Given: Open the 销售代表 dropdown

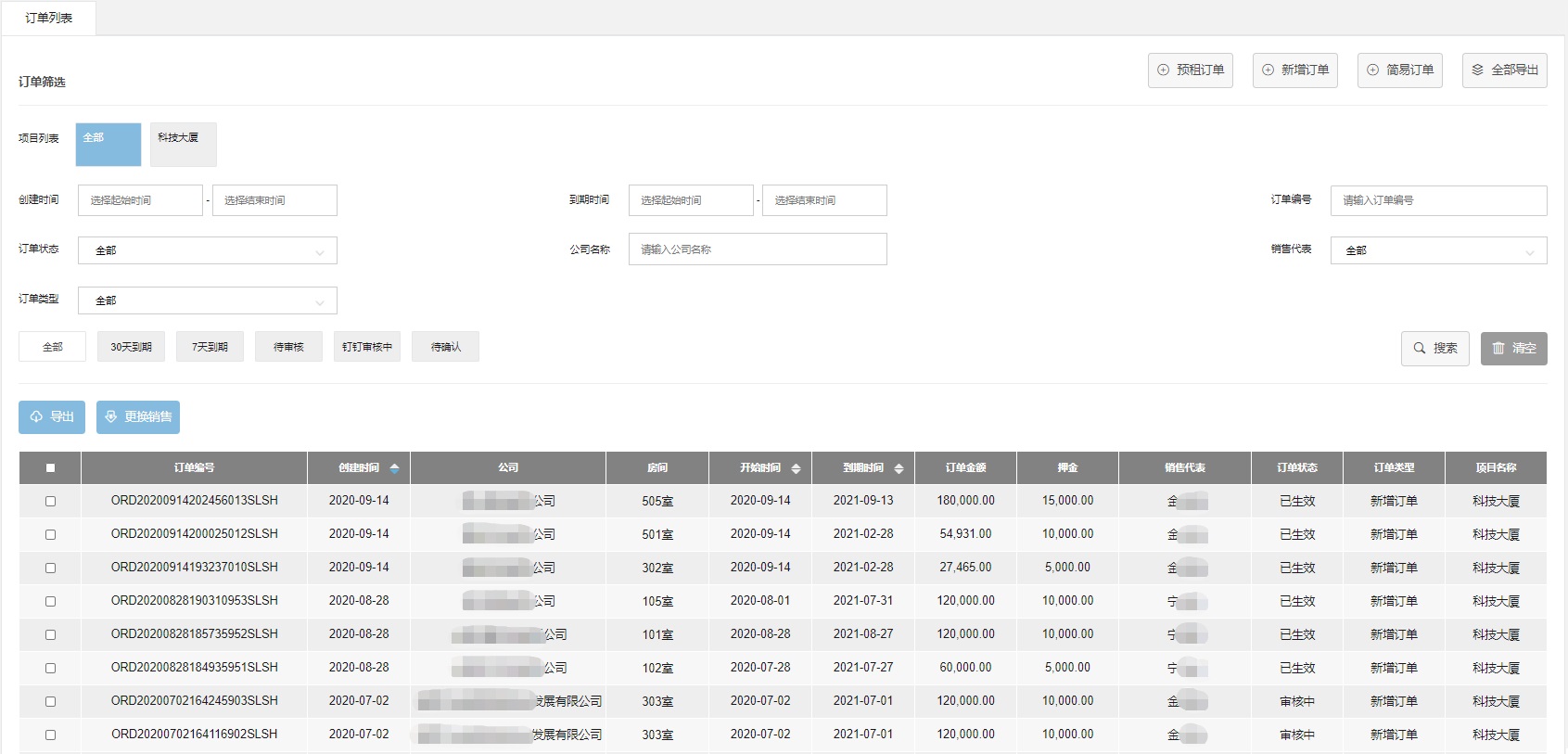Looking at the screenshot, I should [1438, 250].
